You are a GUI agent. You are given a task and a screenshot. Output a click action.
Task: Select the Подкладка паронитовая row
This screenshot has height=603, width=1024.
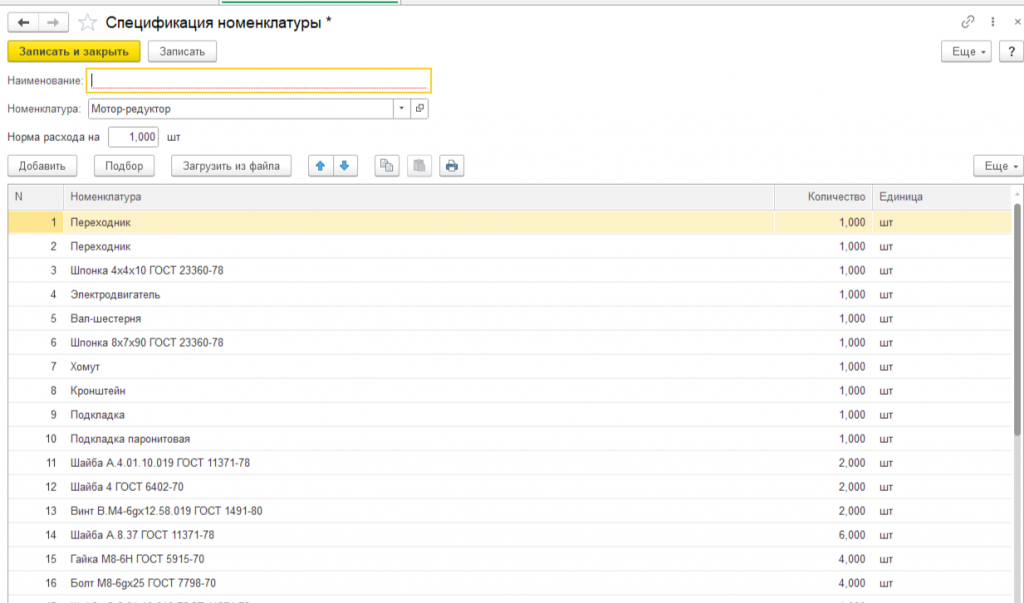point(509,439)
